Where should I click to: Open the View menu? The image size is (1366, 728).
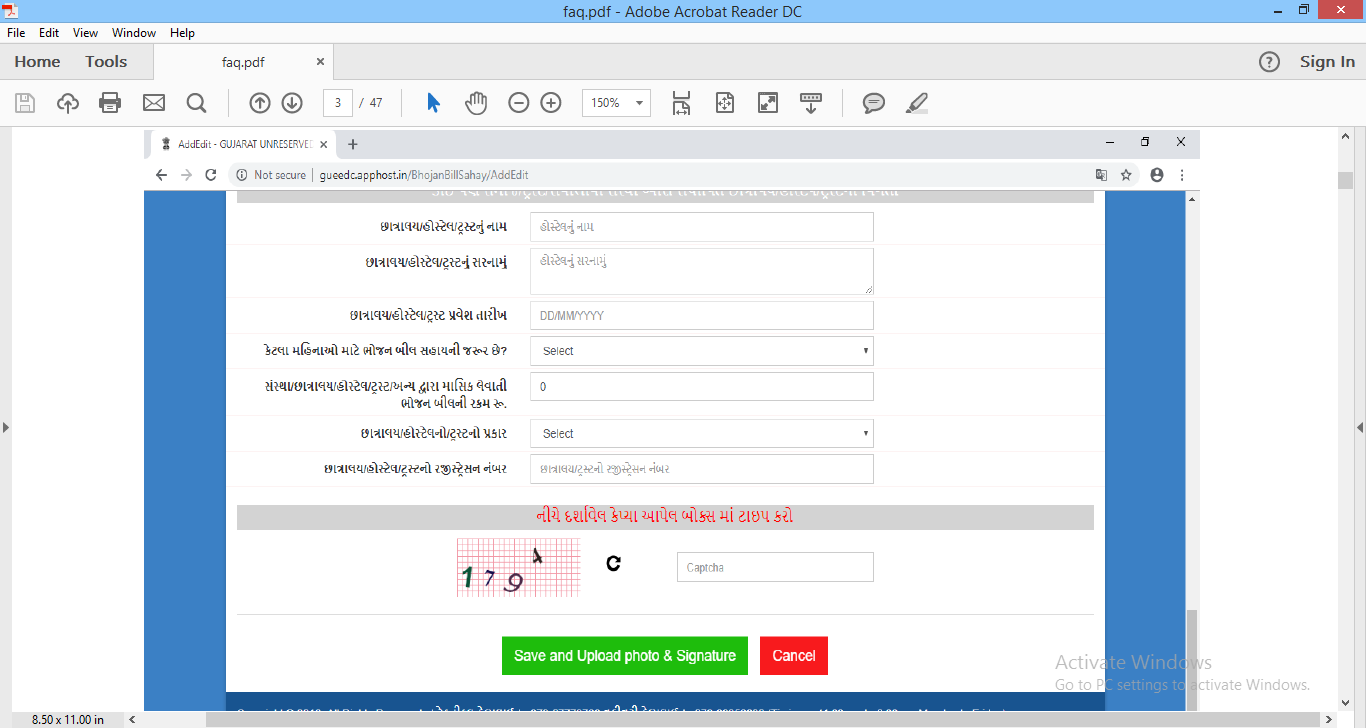[x=84, y=32]
